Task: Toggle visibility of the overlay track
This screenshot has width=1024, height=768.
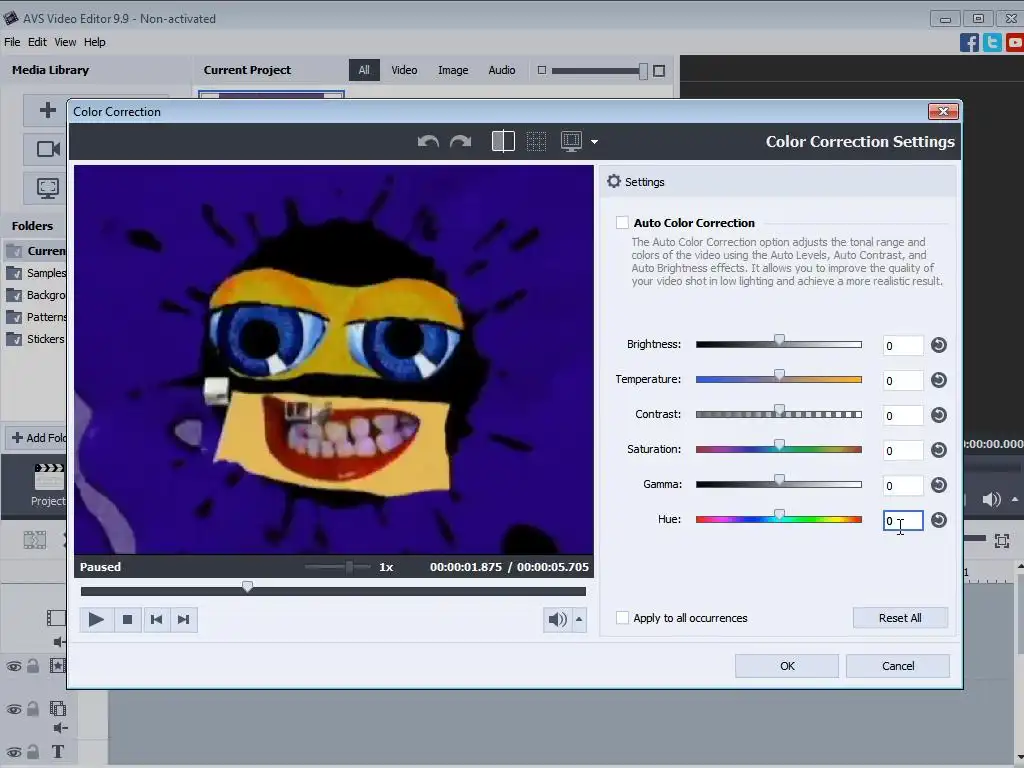Action: point(14,709)
